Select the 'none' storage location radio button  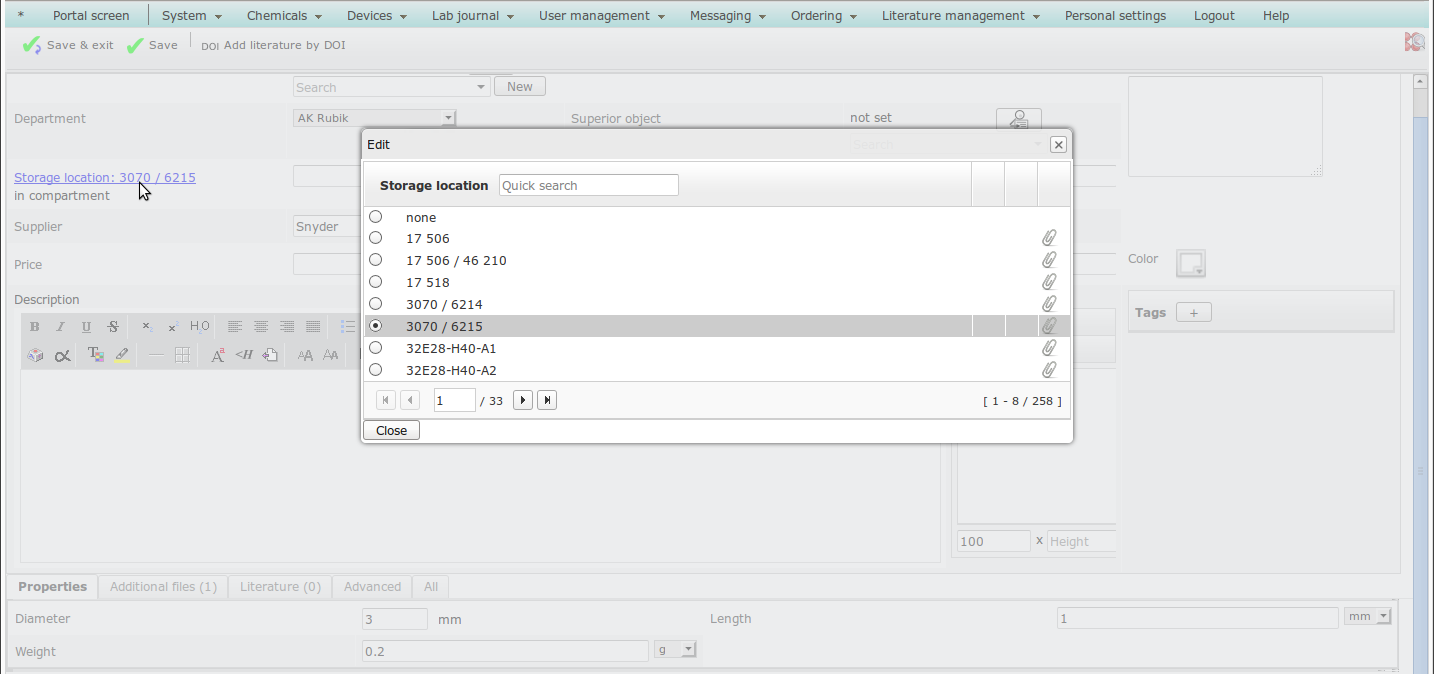point(376,217)
